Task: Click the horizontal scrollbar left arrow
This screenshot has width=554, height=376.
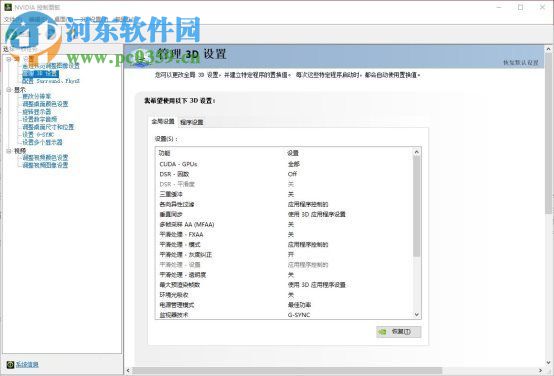Action: pos(128,371)
